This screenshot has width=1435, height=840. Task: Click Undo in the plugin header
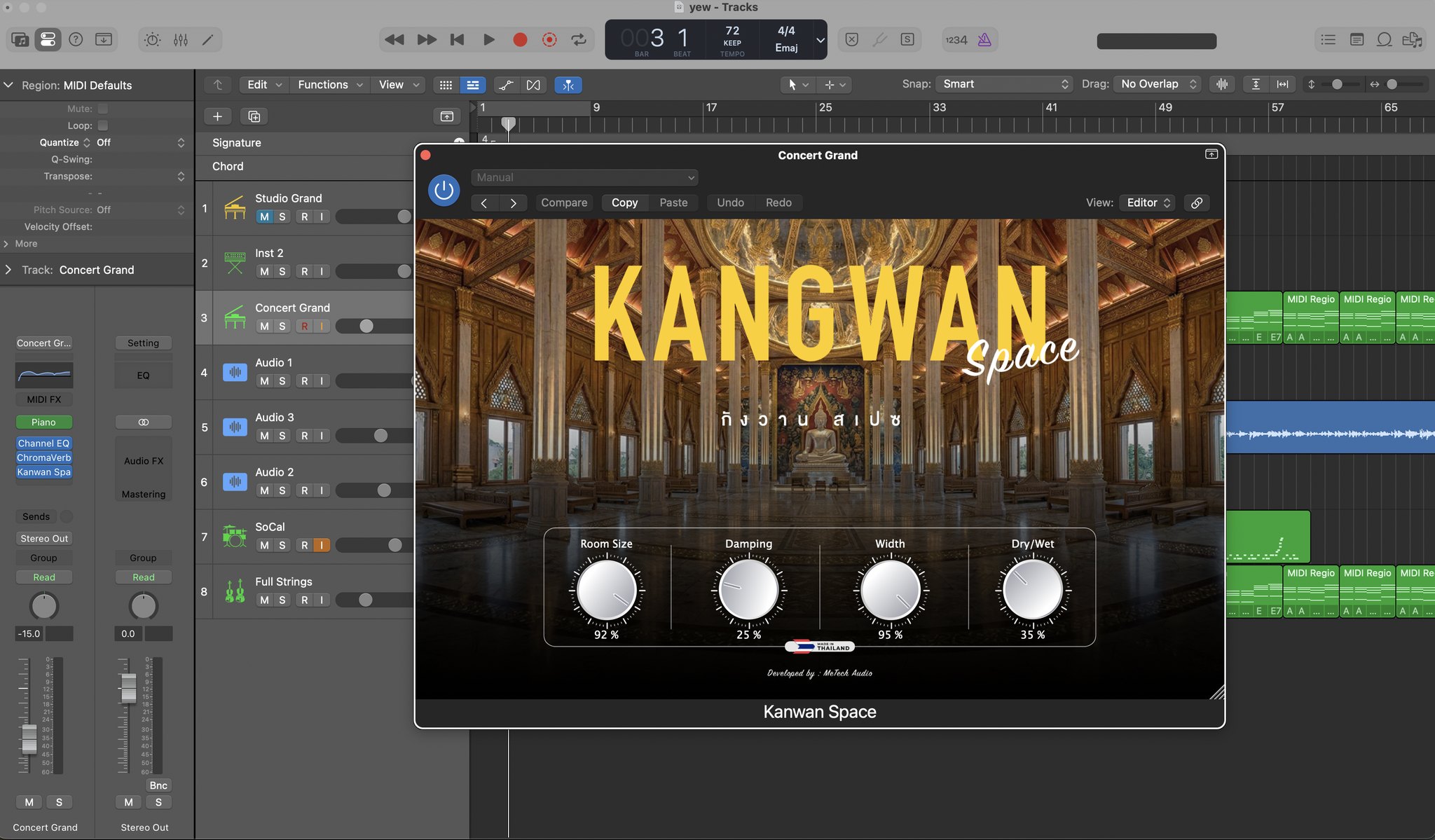730,202
